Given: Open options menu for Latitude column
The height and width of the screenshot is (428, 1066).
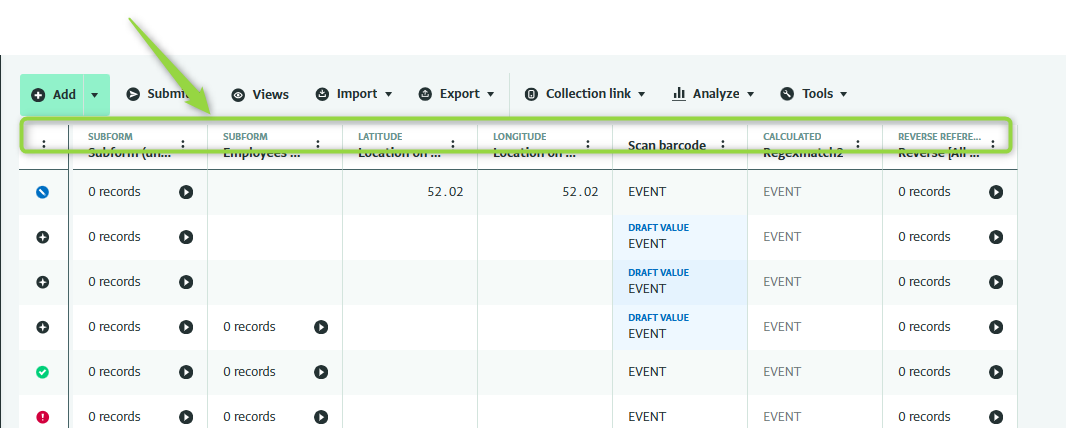Looking at the screenshot, I should [x=453, y=144].
